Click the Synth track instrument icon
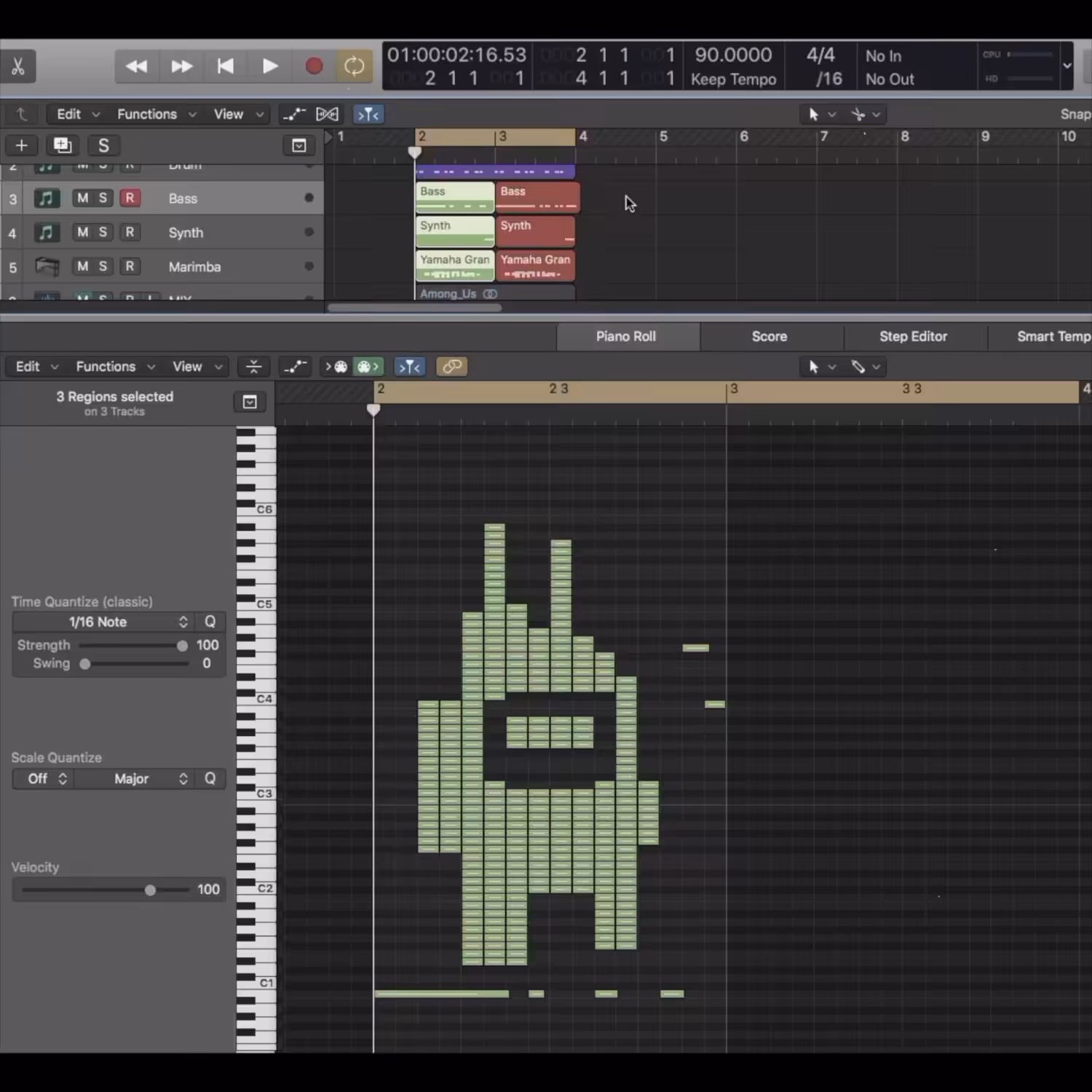Image resolution: width=1092 pixels, height=1092 pixels. coord(46,232)
